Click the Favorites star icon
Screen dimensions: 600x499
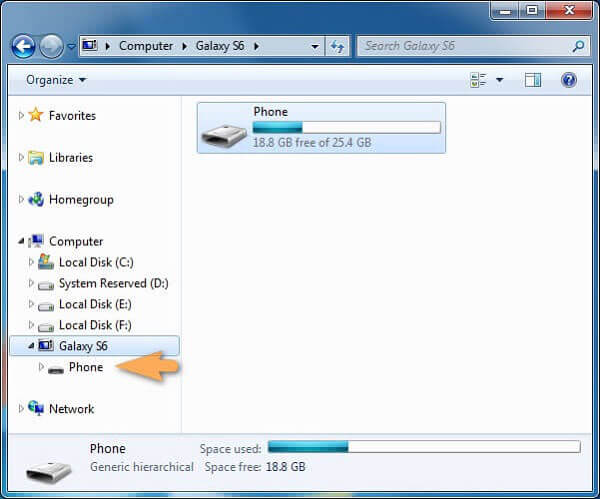tap(36, 114)
